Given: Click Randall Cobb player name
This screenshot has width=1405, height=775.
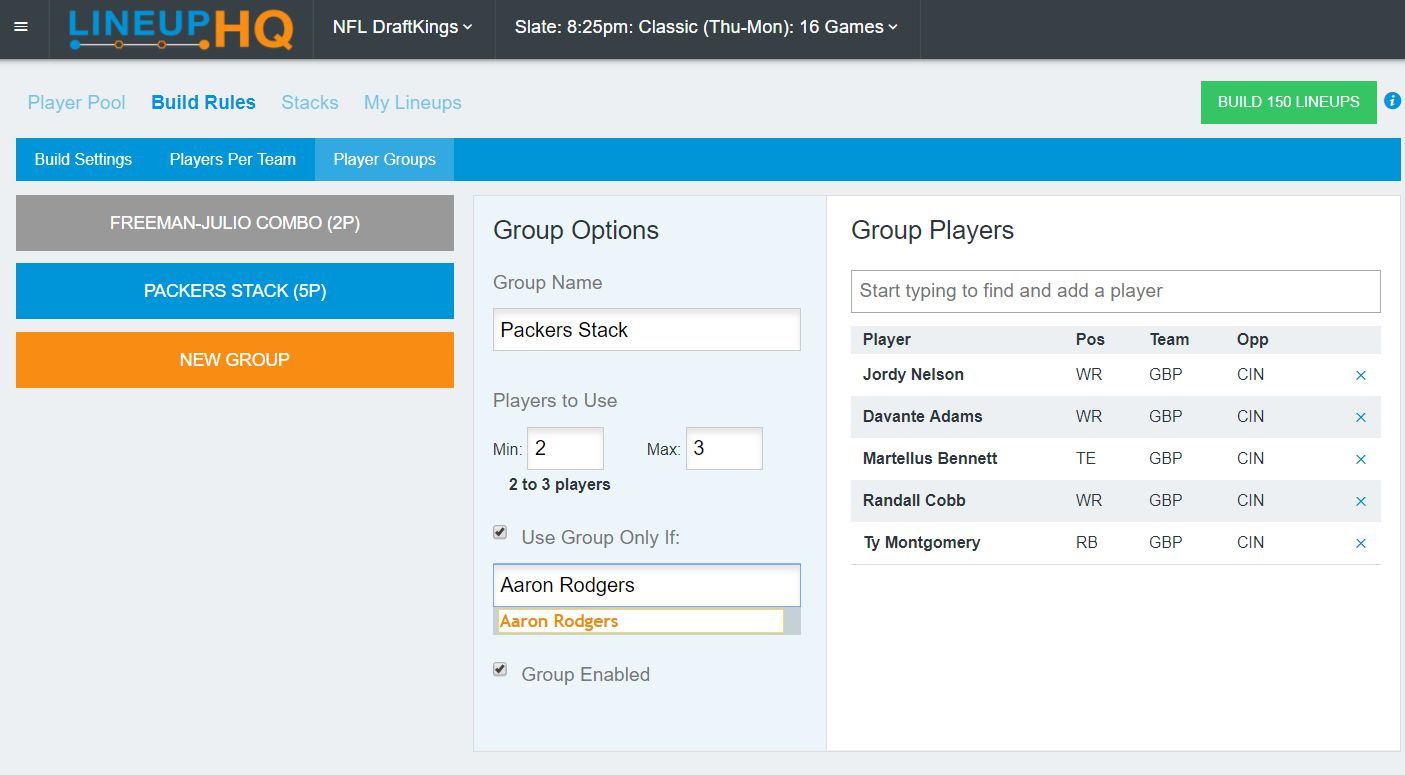Looking at the screenshot, I should (x=914, y=501).
